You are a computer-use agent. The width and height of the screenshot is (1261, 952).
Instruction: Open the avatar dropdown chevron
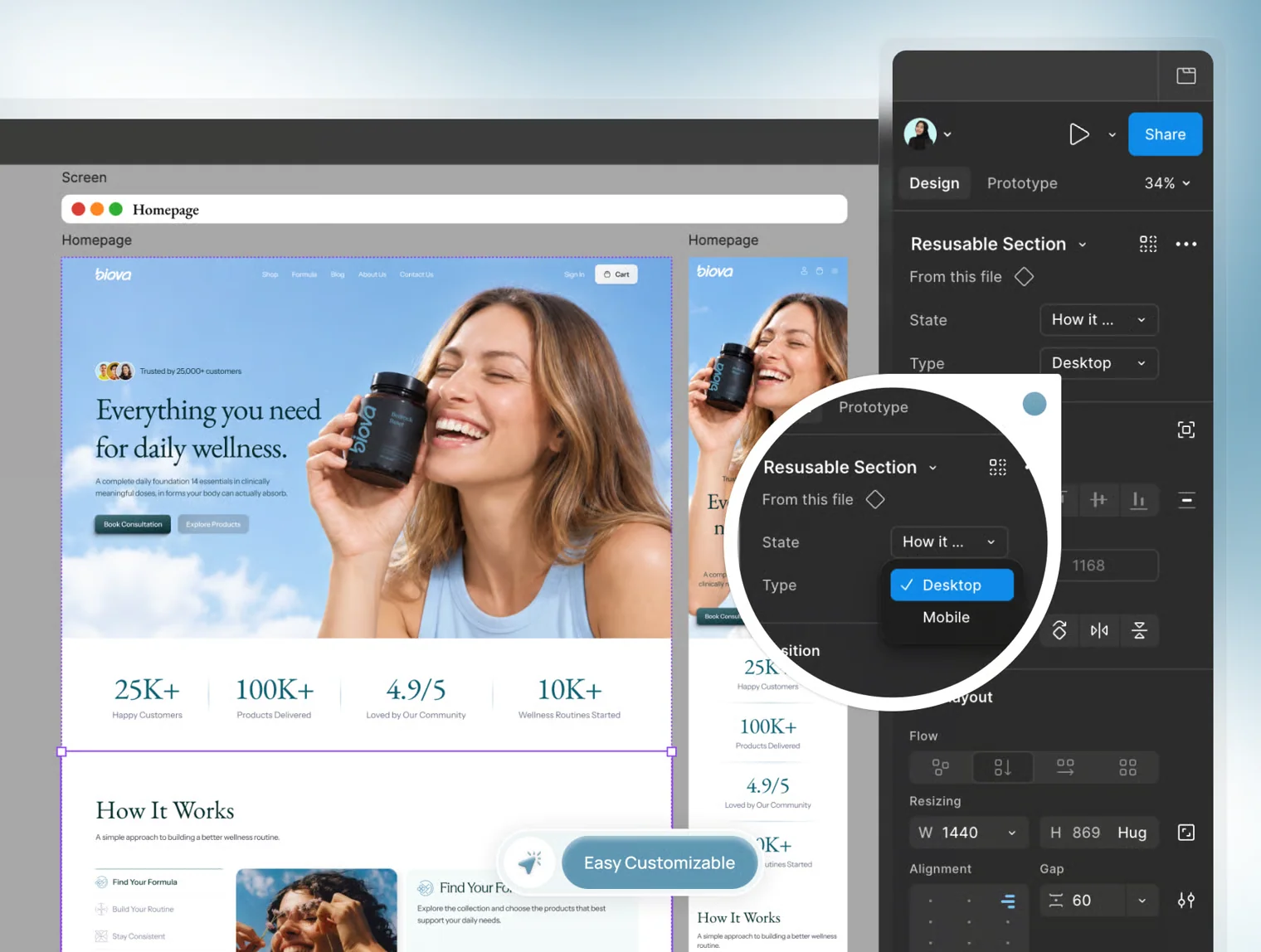point(947,134)
